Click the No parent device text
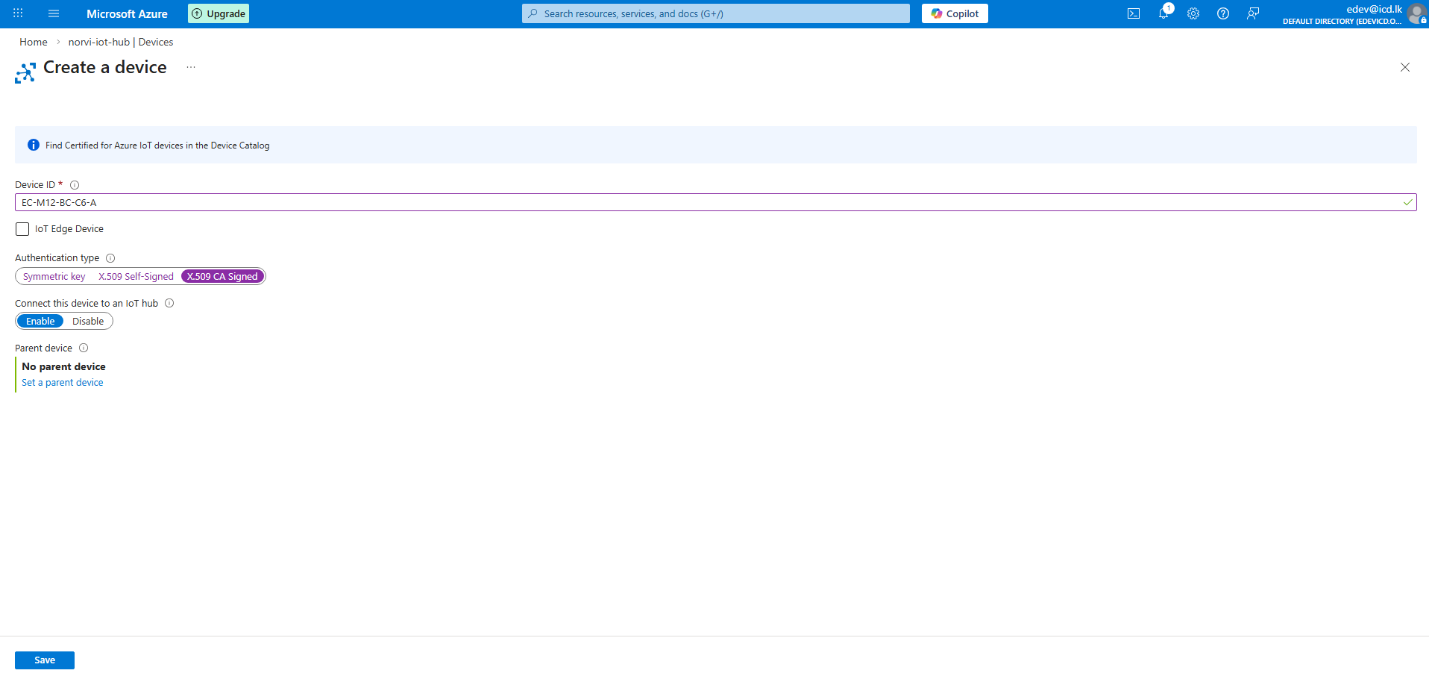1429x682 pixels. pos(63,367)
